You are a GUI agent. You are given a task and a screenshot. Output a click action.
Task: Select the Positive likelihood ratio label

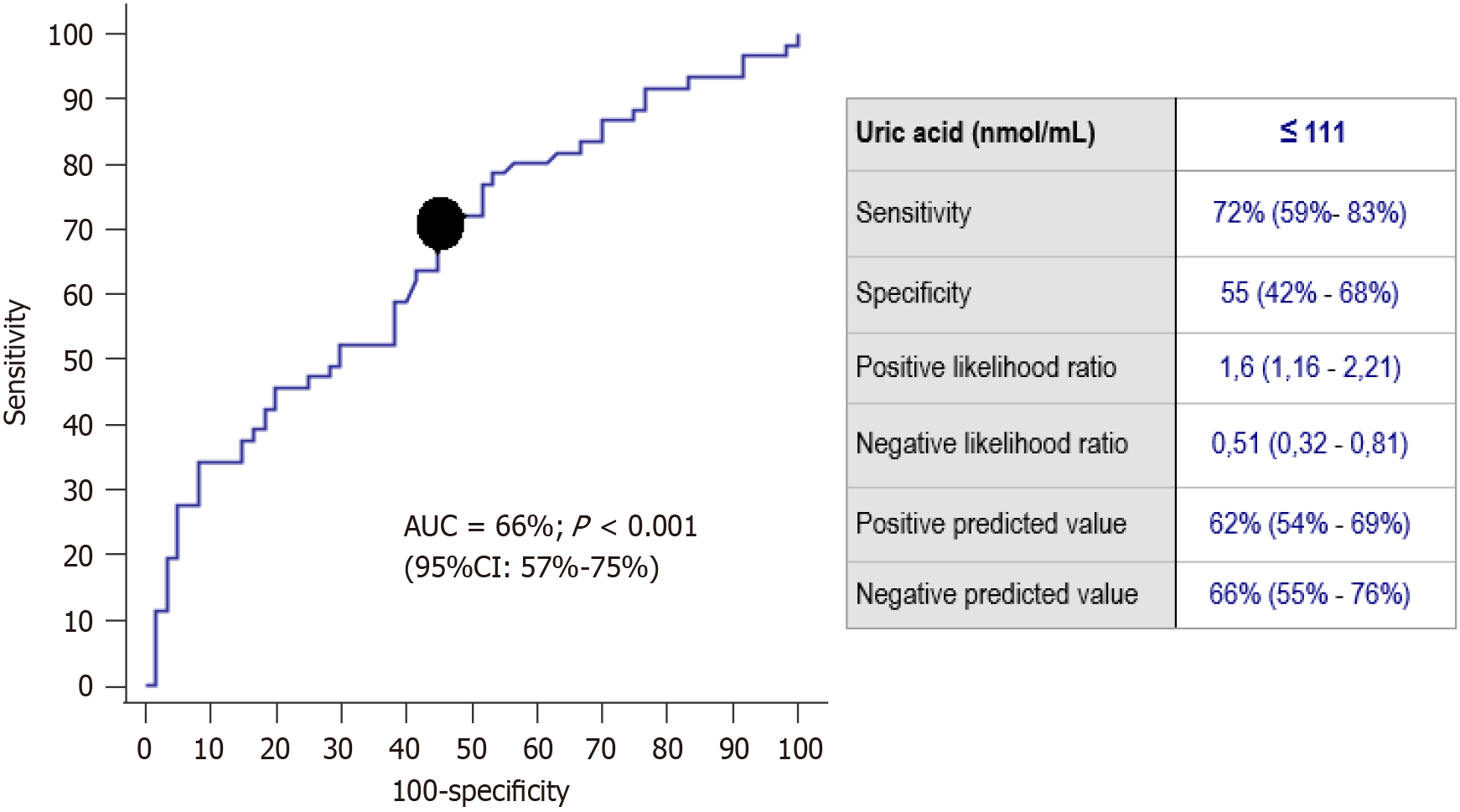(x=986, y=367)
